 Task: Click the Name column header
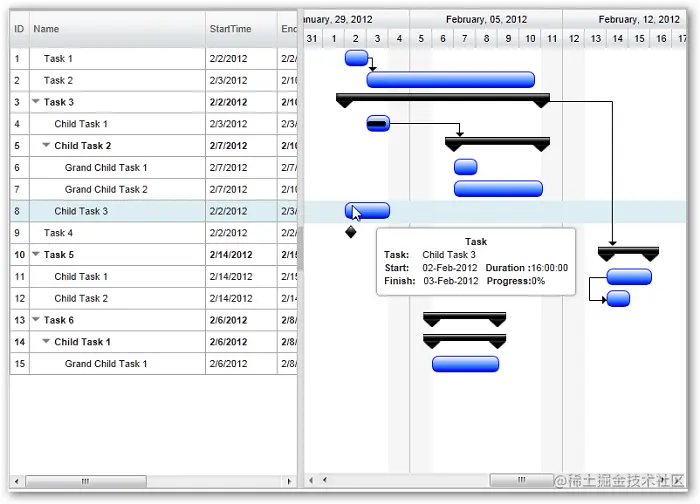tap(117, 29)
